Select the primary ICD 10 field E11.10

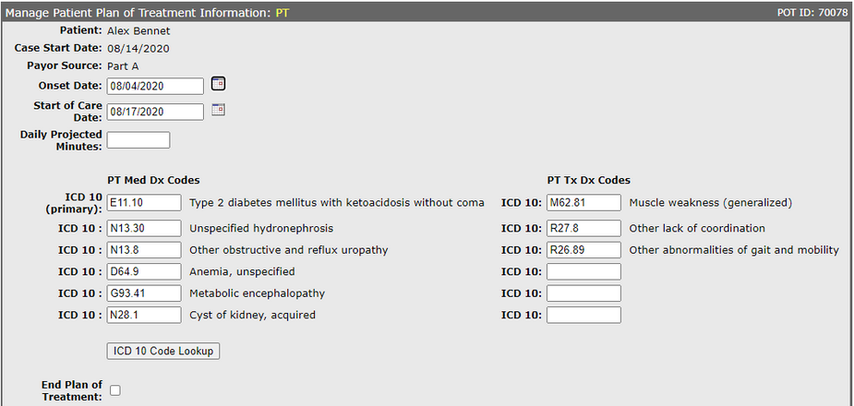pyautogui.click(x=144, y=203)
